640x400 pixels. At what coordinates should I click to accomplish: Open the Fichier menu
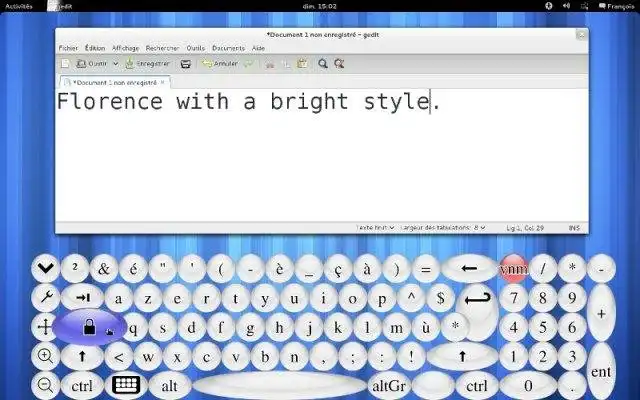[68, 48]
